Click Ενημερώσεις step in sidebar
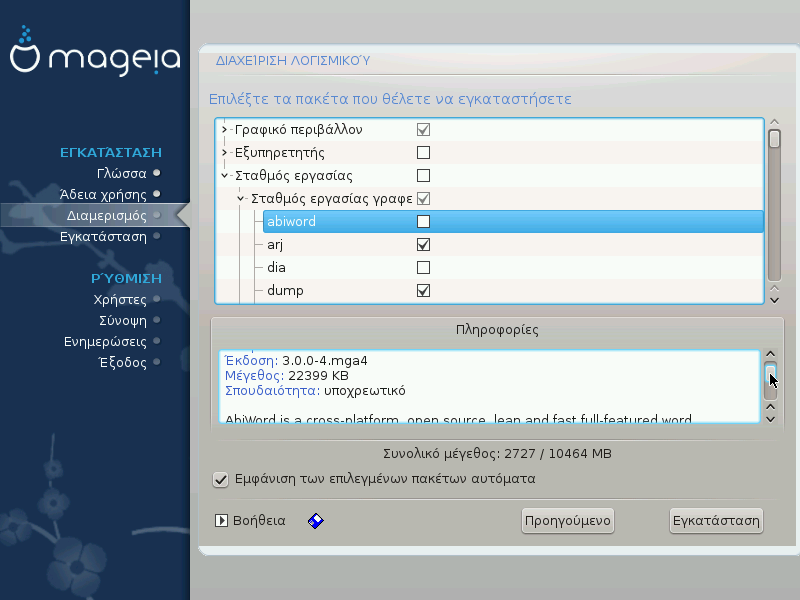The image size is (800, 600). pos(105,341)
